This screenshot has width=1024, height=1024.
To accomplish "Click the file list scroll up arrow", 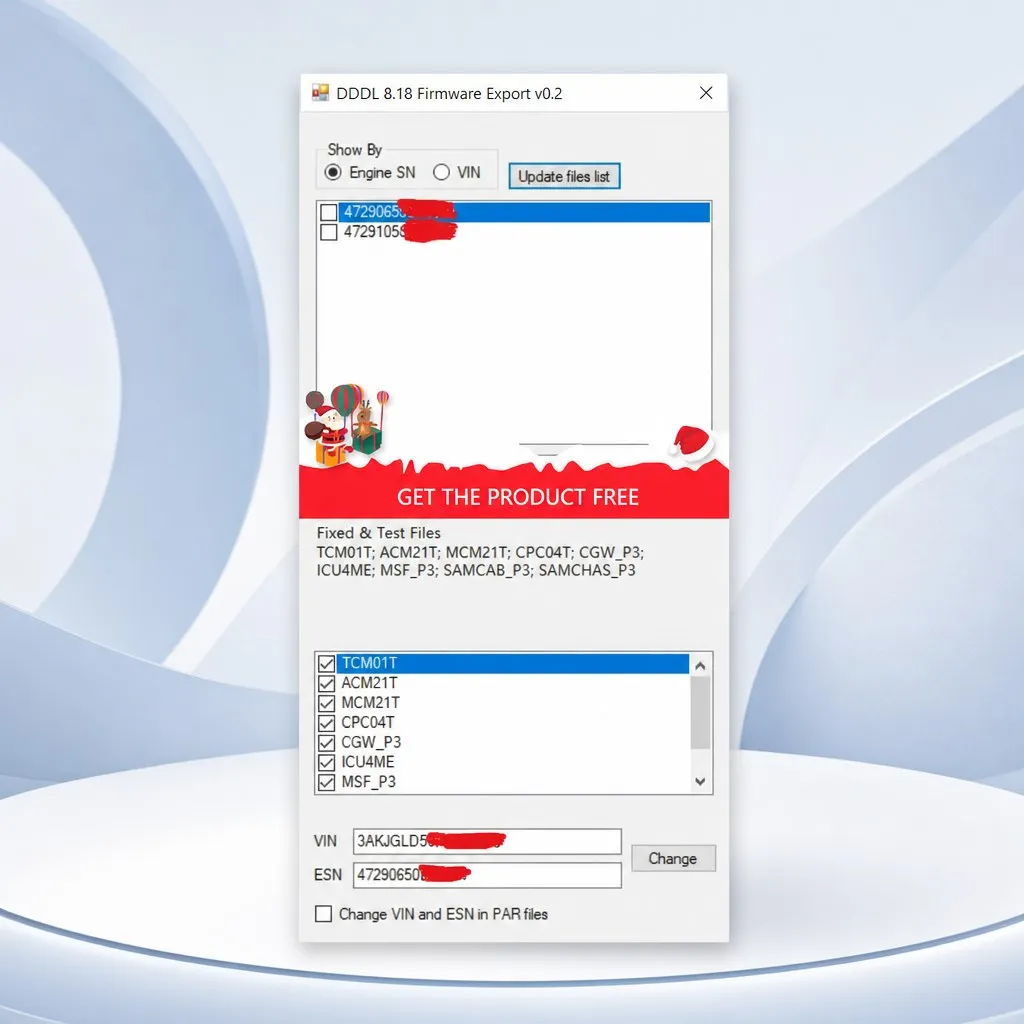I will pos(700,665).
